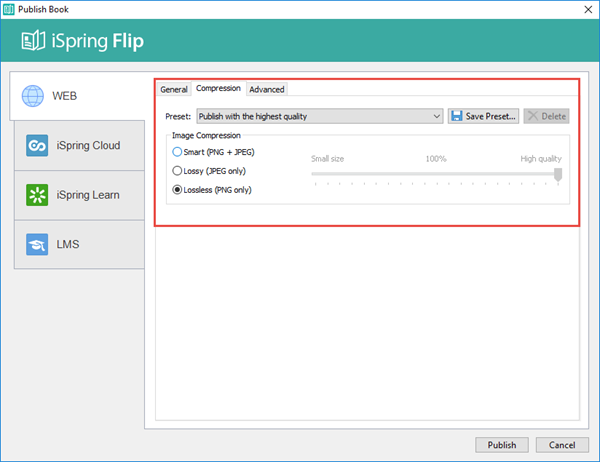Click the image quality slider handle
This screenshot has height=462, width=600.
coord(558,175)
